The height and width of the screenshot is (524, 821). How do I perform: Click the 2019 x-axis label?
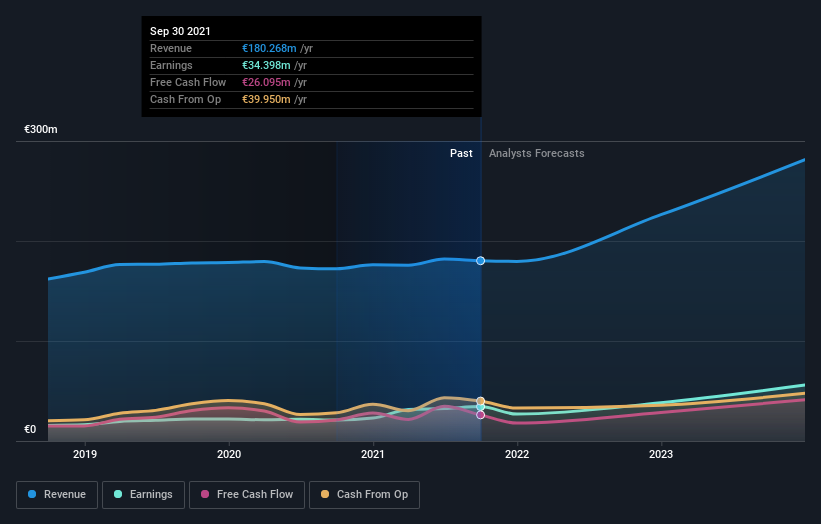pyautogui.click(x=85, y=454)
